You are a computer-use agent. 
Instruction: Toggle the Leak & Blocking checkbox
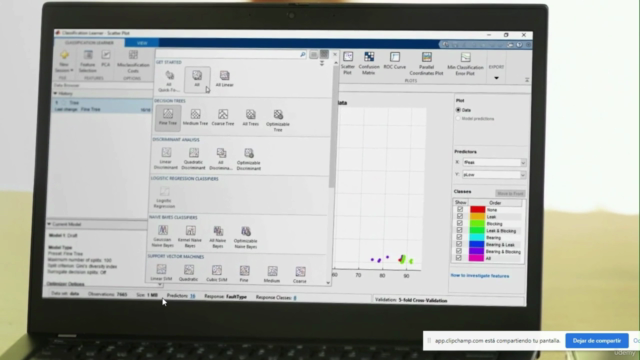coord(460,230)
